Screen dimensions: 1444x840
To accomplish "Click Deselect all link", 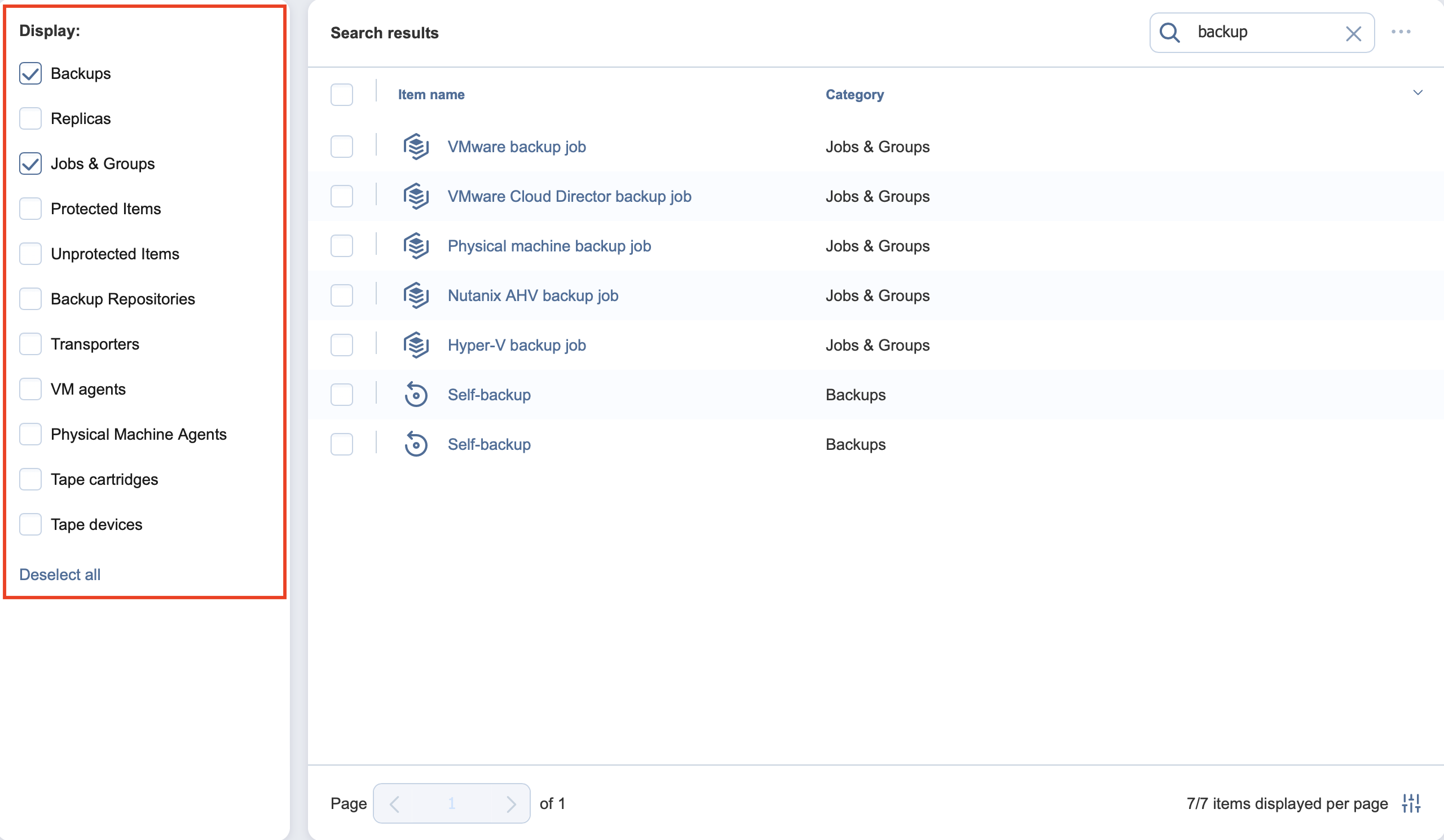I will [x=60, y=574].
